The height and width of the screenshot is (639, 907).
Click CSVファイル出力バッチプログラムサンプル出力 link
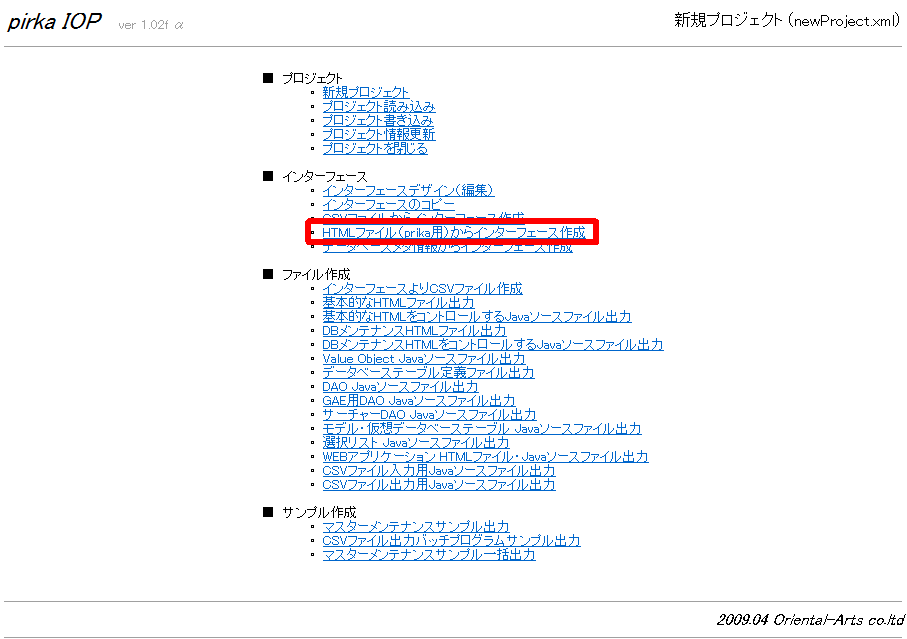[451, 541]
